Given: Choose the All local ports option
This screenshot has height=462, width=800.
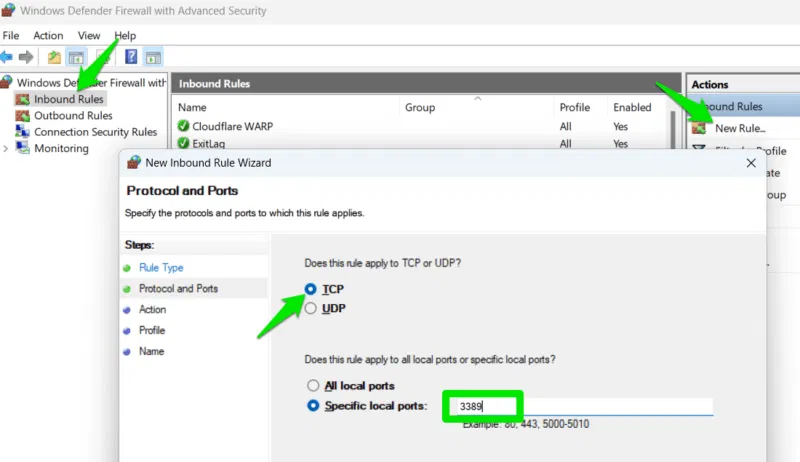Looking at the screenshot, I should [313, 386].
